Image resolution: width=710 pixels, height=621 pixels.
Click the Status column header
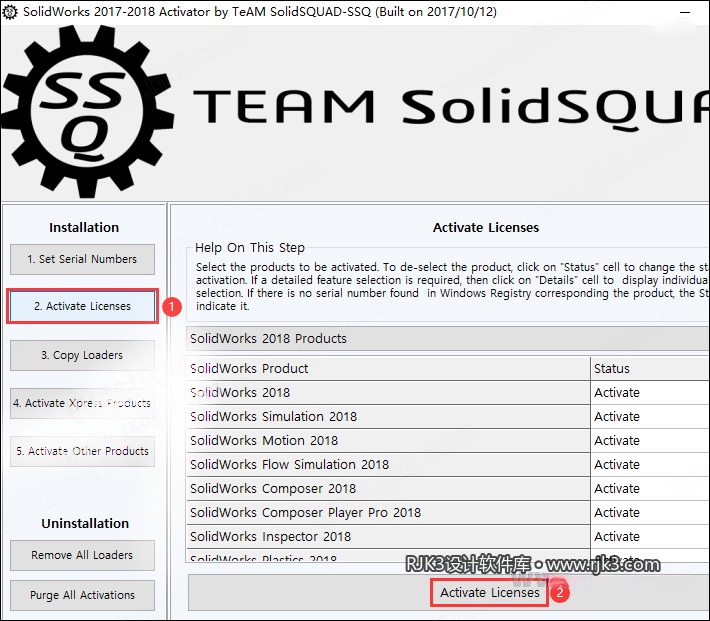pyautogui.click(x=650, y=368)
